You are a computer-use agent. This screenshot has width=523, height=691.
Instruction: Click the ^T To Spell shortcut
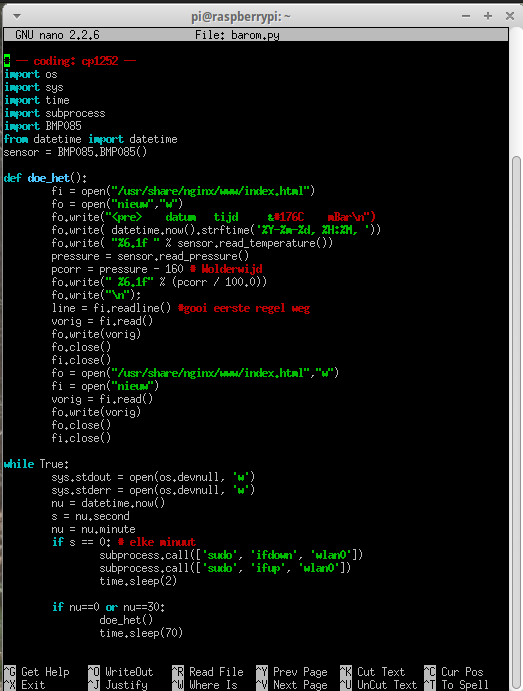coord(456,685)
